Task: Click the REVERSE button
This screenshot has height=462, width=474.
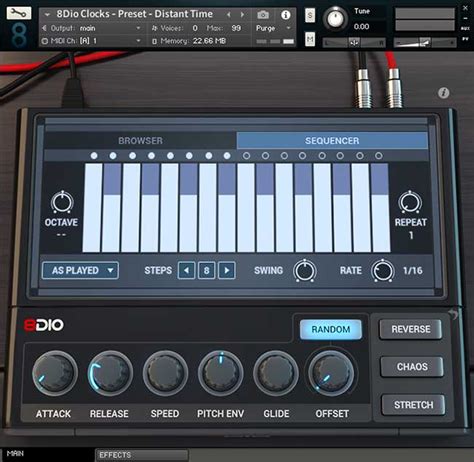Action: click(x=411, y=329)
